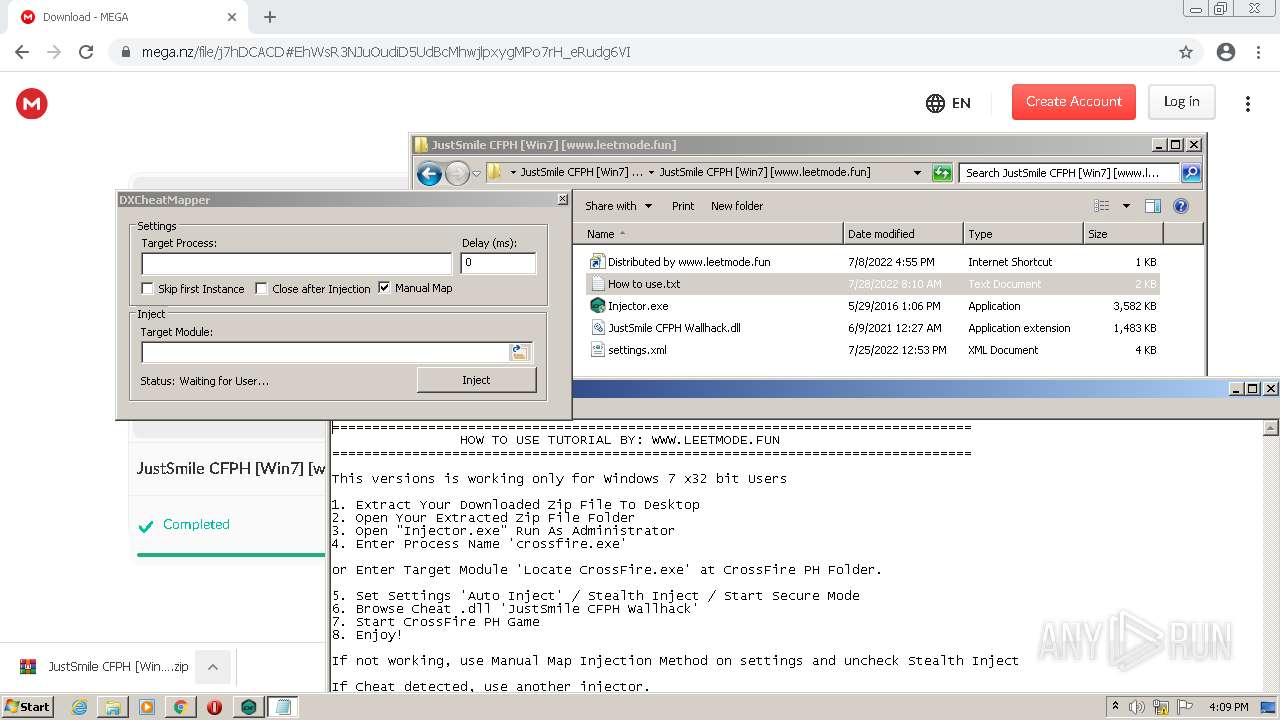The image size is (1280, 720).
Task: Sort by Name column header
Action: [708, 234]
